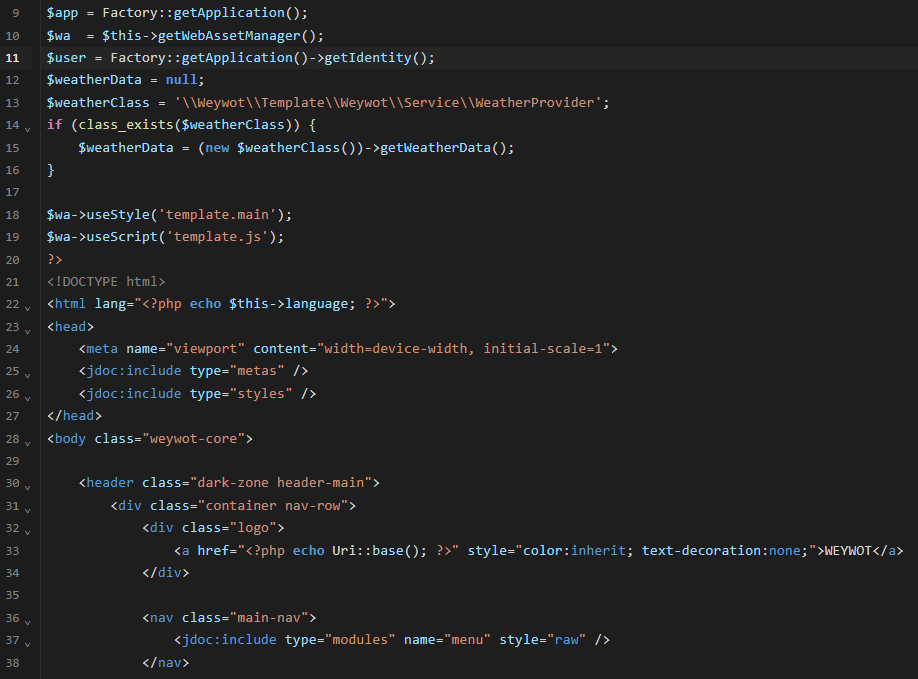
Task: Fold the main-nav block at line 36
Action: (27, 619)
